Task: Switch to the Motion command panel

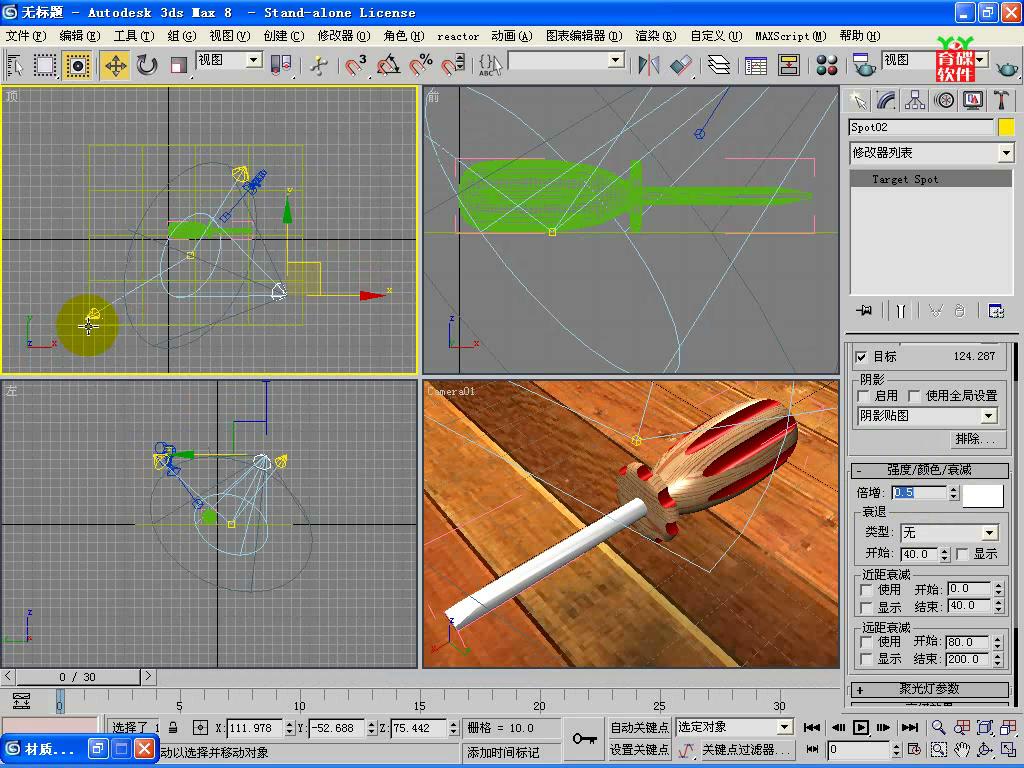Action: tap(944, 101)
